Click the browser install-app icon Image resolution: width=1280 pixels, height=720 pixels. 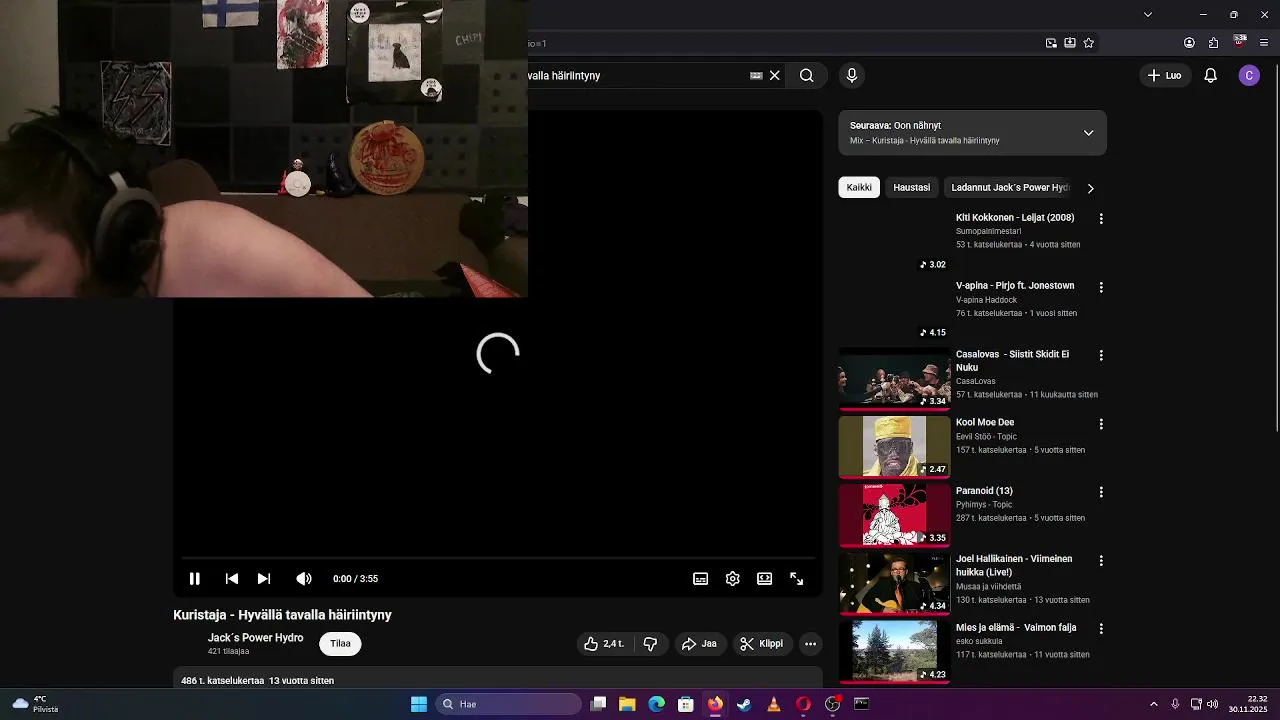1070,43
